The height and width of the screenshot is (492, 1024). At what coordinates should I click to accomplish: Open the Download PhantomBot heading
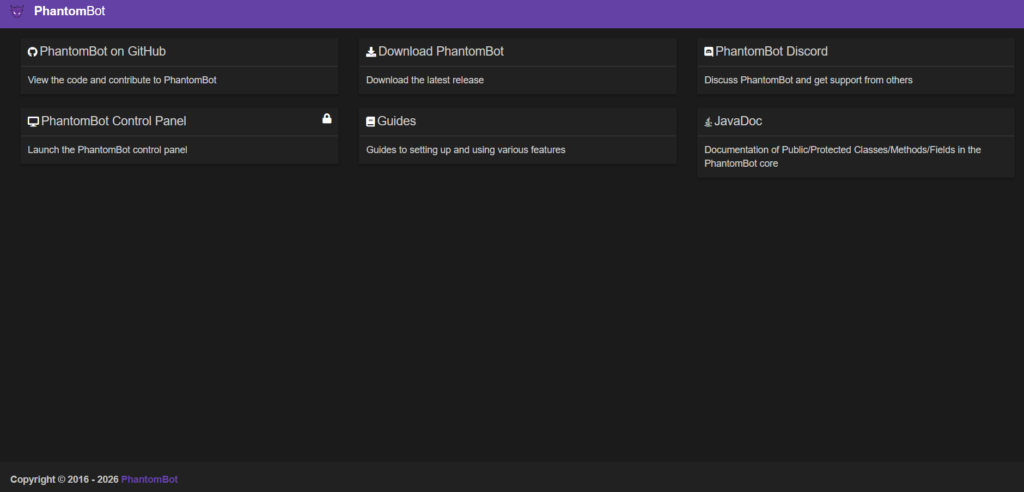pos(441,52)
